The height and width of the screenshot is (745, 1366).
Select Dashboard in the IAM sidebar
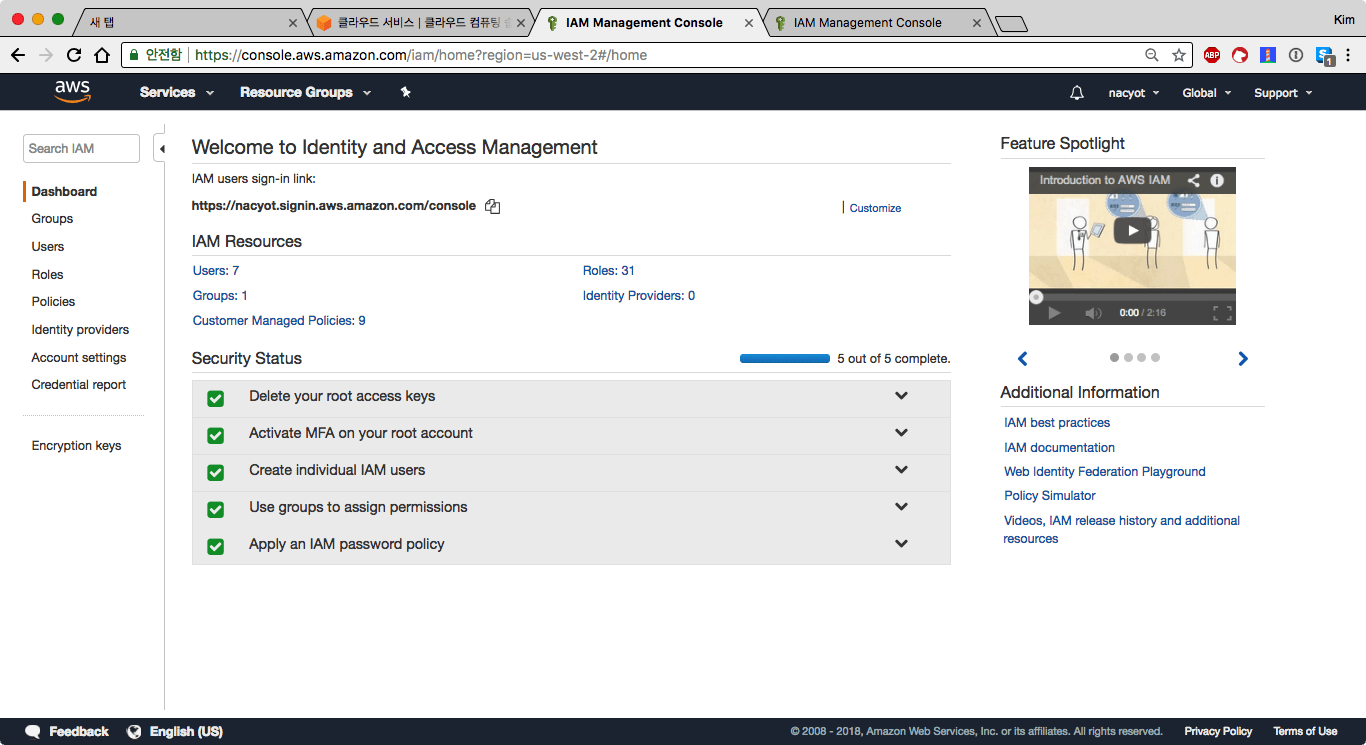pos(64,191)
